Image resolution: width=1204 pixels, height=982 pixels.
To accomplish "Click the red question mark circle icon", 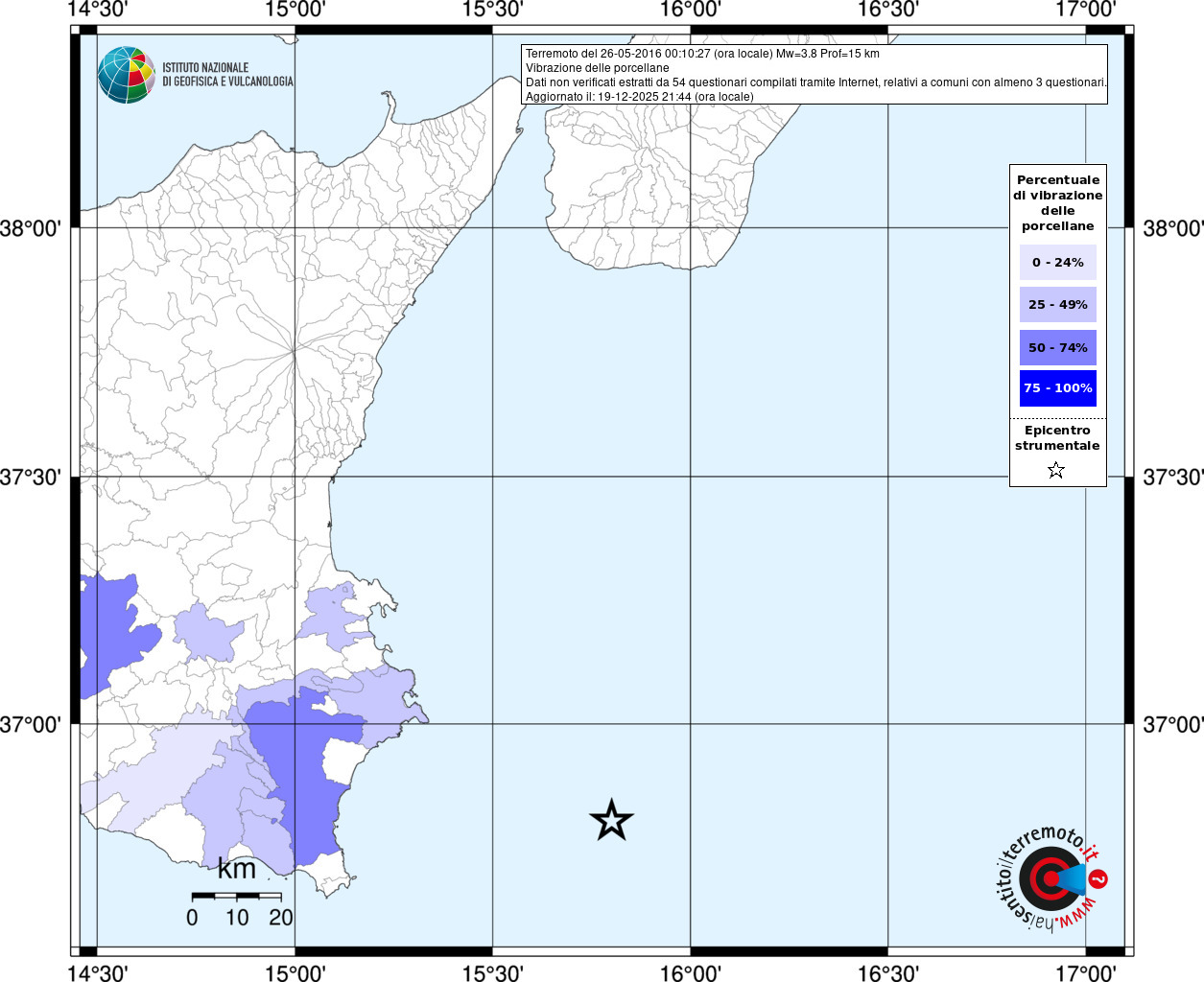I will pos(1098,878).
